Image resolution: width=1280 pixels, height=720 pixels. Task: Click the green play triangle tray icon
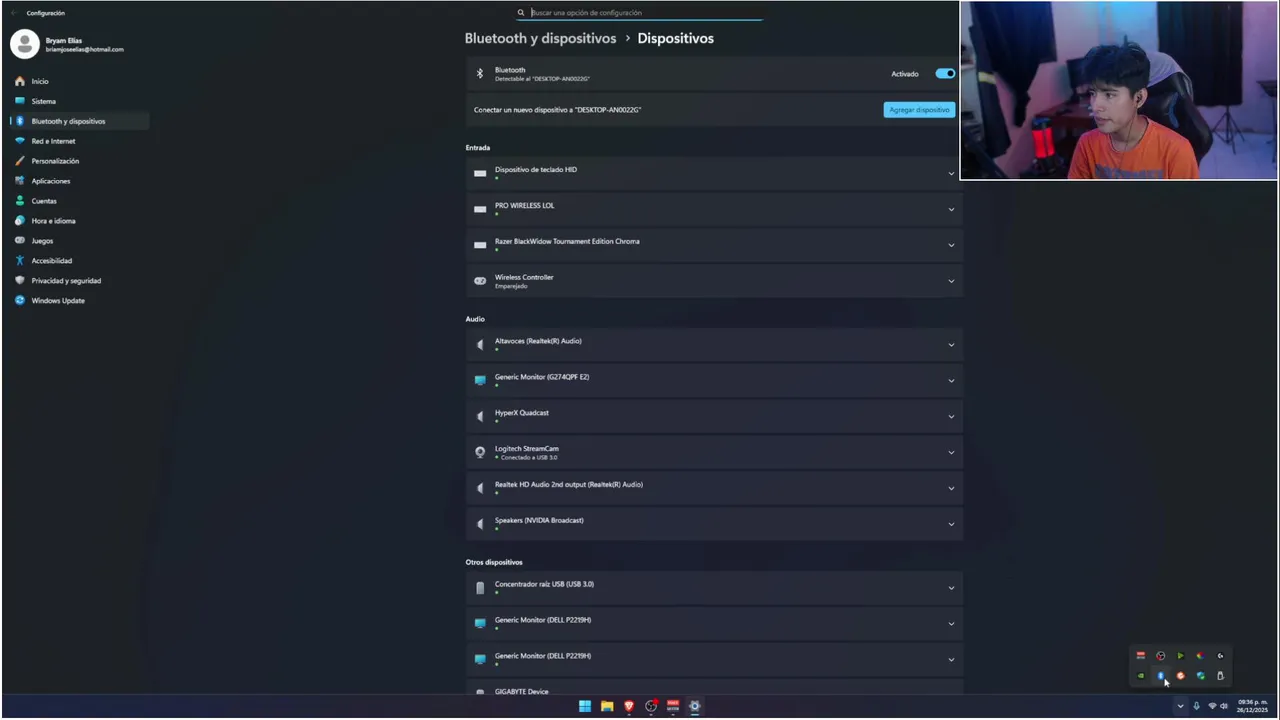(1181, 656)
